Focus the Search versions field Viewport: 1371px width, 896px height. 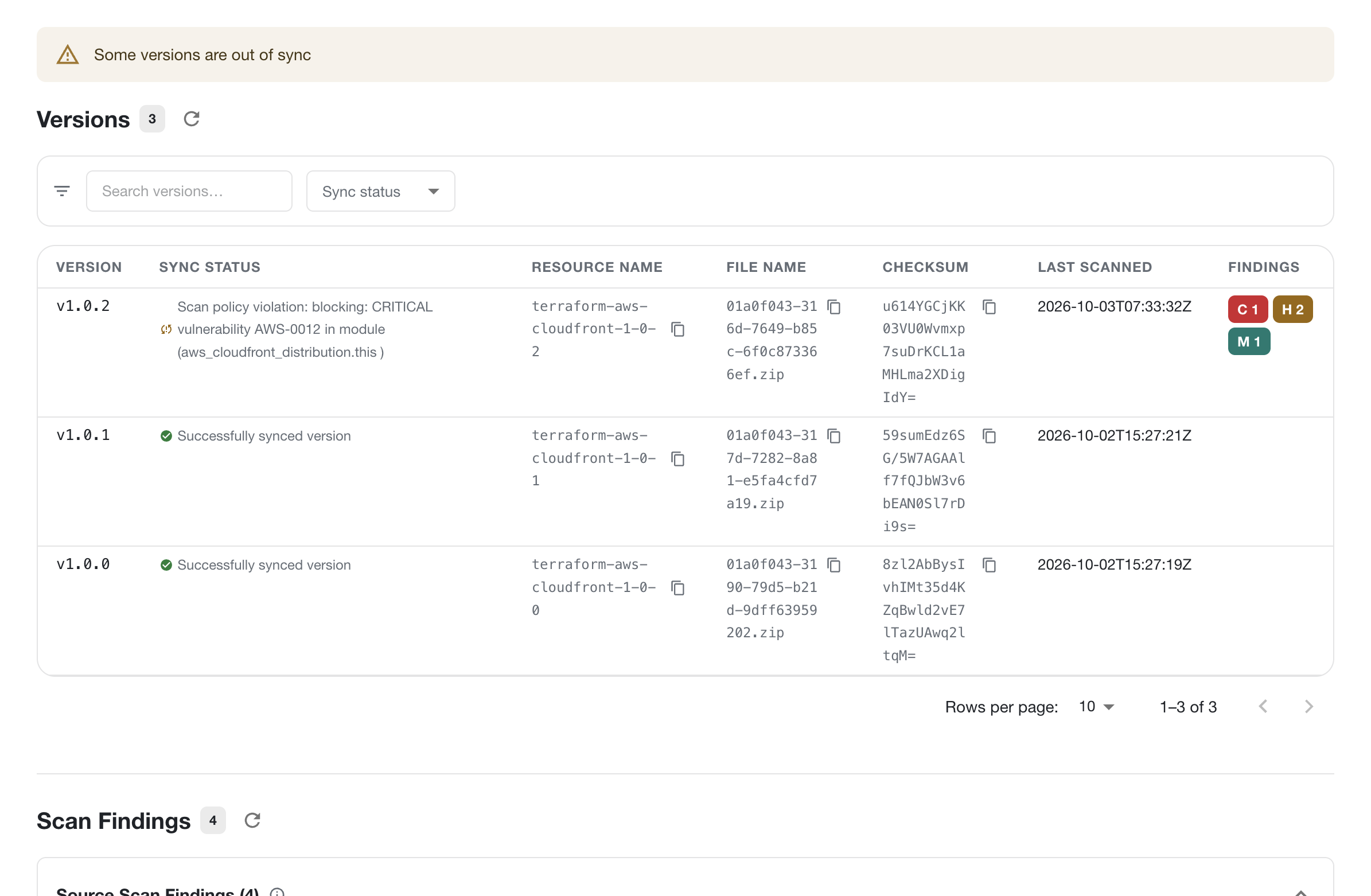[x=189, y=190]
